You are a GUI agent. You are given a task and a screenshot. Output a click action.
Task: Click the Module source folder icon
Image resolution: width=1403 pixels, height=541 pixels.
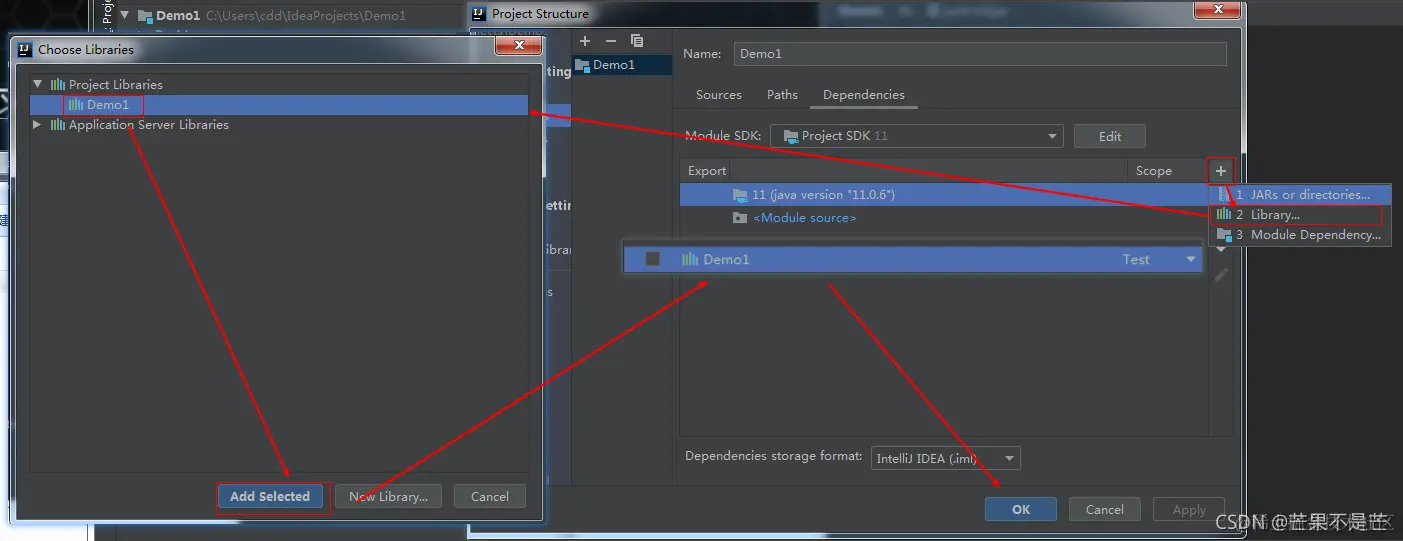[x=740, y=218]
